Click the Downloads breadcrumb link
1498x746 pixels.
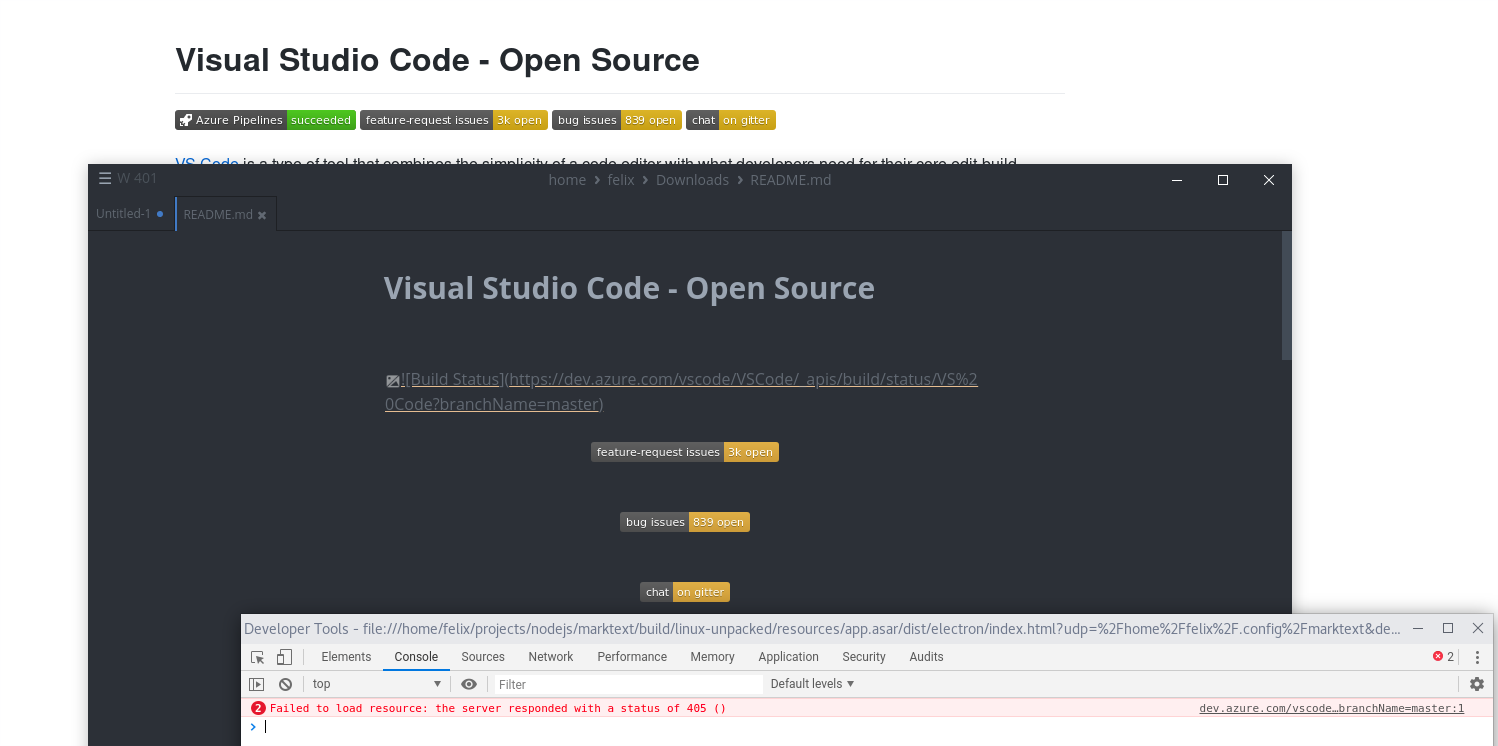click(692, 179)
